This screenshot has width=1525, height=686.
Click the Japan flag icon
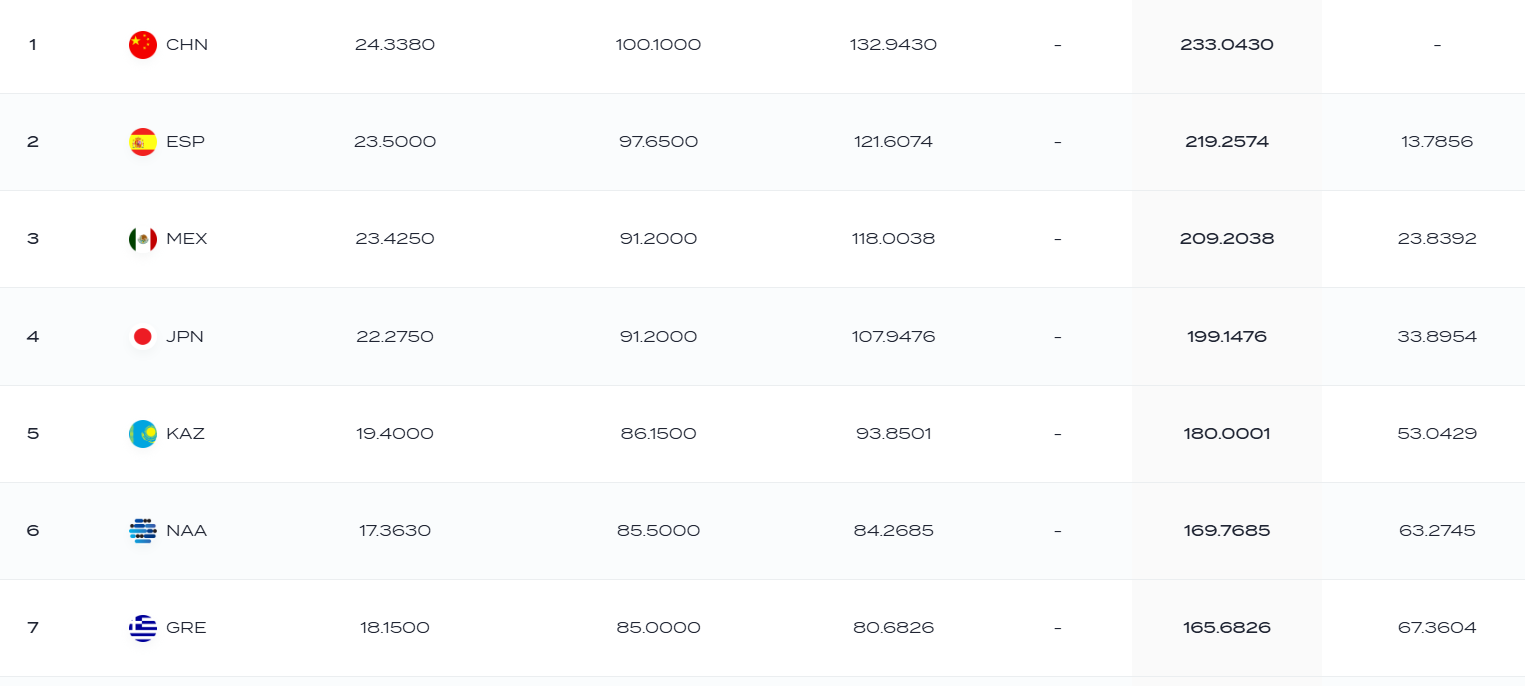(143, 336)
